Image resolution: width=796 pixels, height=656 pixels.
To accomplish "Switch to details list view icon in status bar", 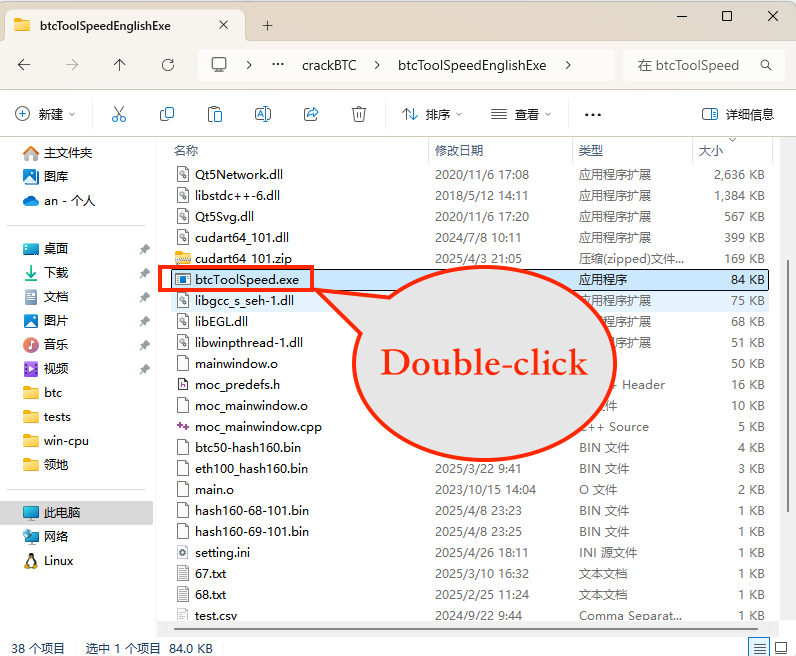I will (759, 648).
